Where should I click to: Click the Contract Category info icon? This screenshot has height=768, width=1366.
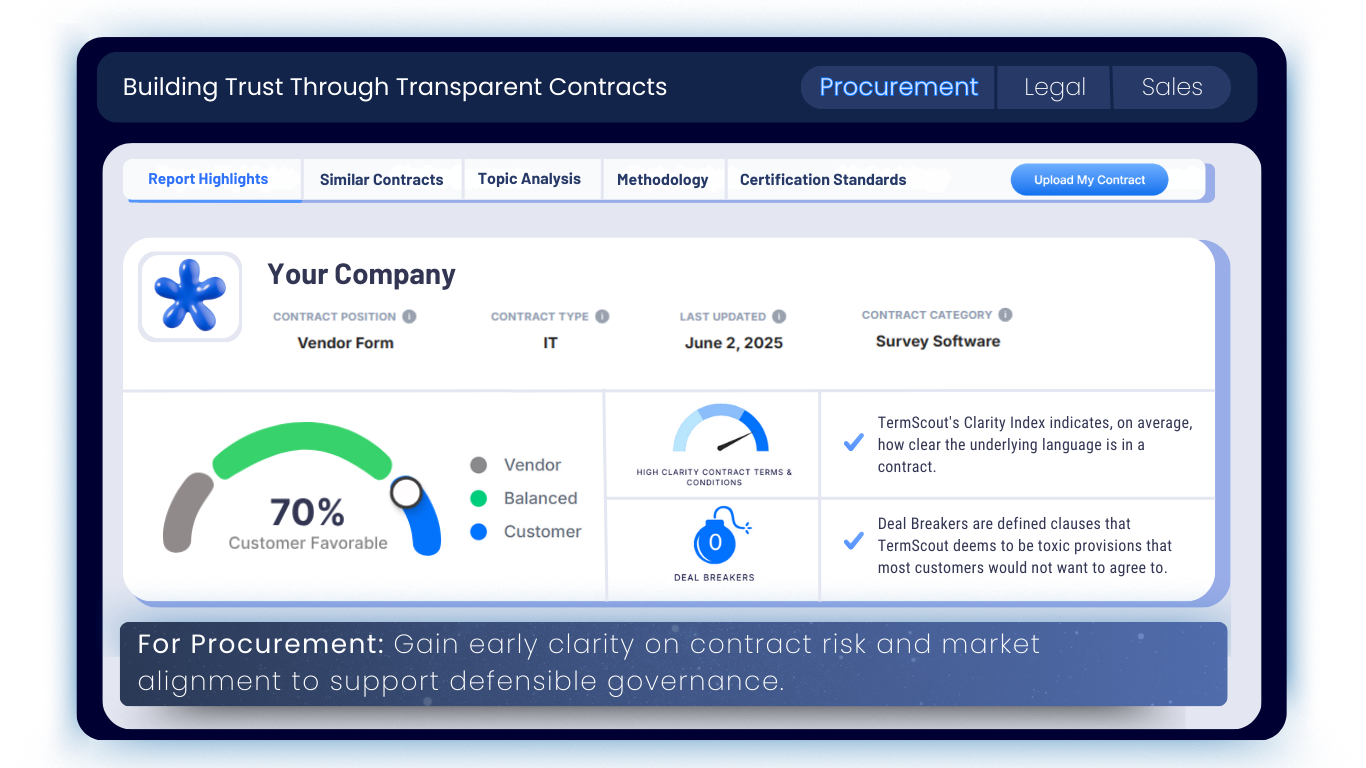pos(1004,315)
